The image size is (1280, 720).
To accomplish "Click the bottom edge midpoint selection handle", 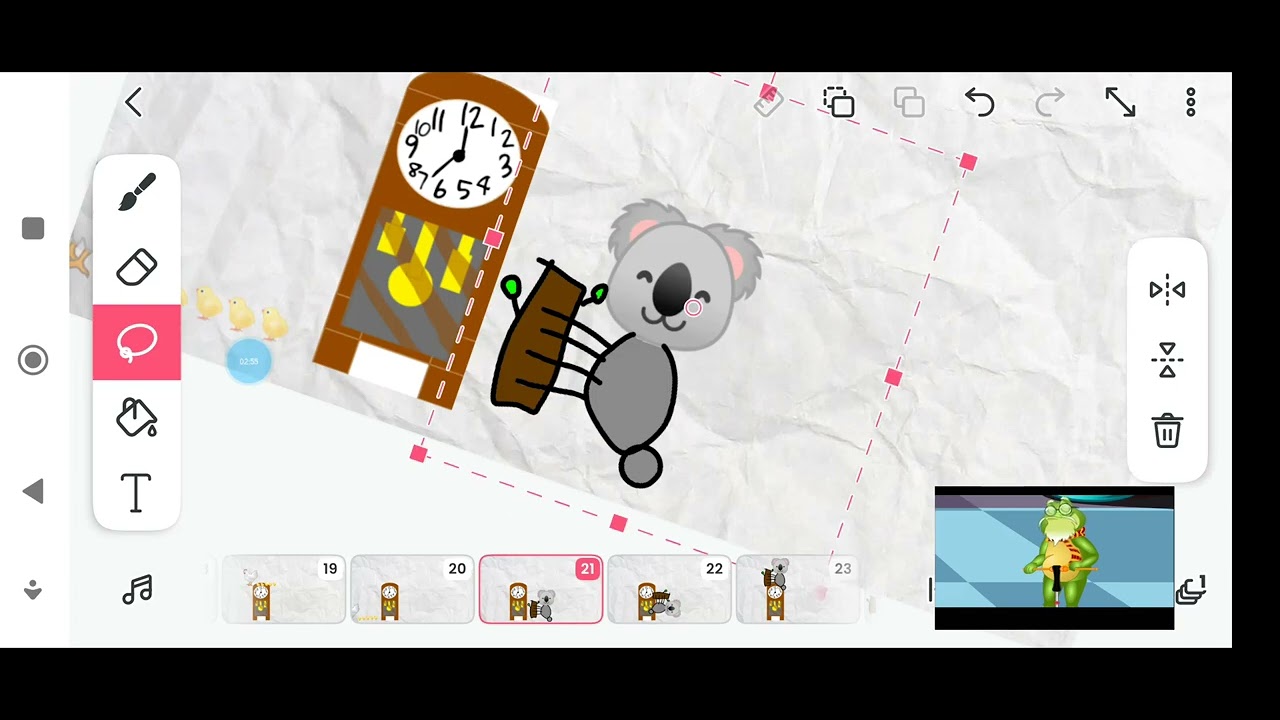I will (618, 523).
